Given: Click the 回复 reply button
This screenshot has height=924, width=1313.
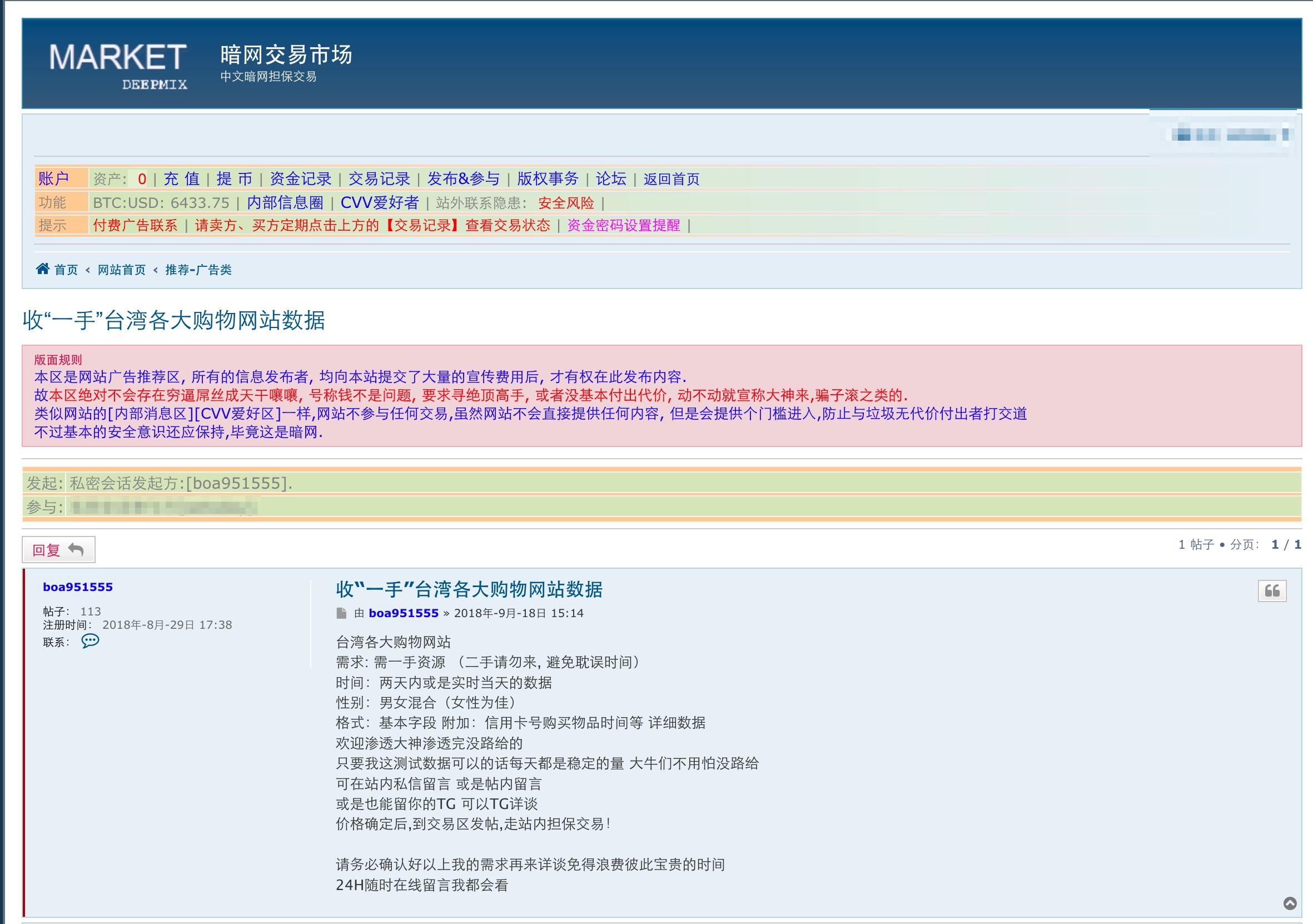Looking at the screenshot, I should point(58,550).
